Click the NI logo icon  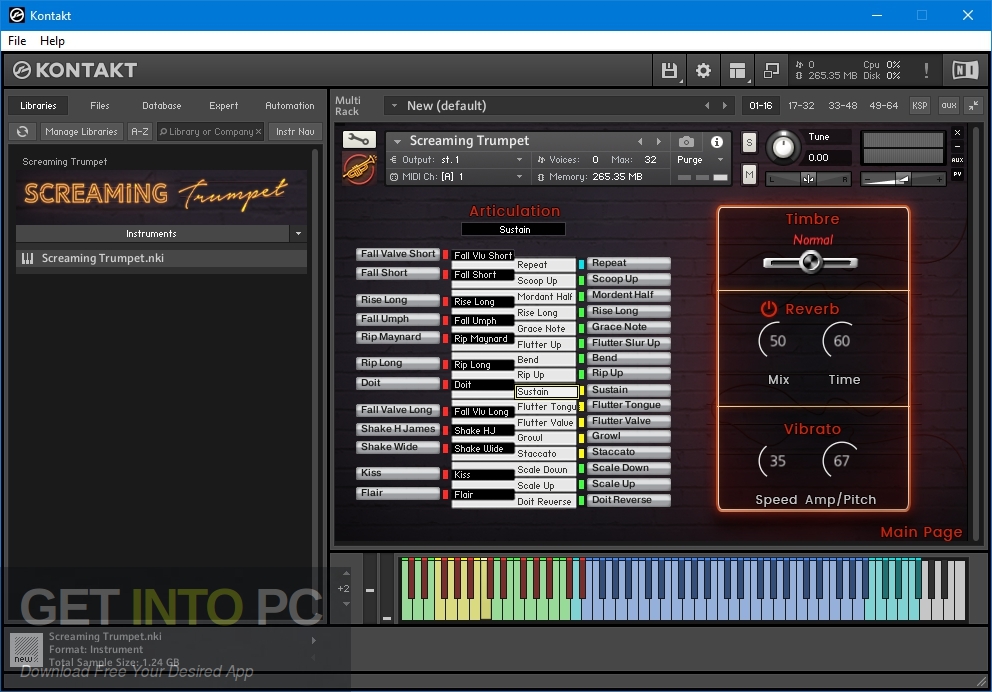pyautogui.click(x=965, y=70)
